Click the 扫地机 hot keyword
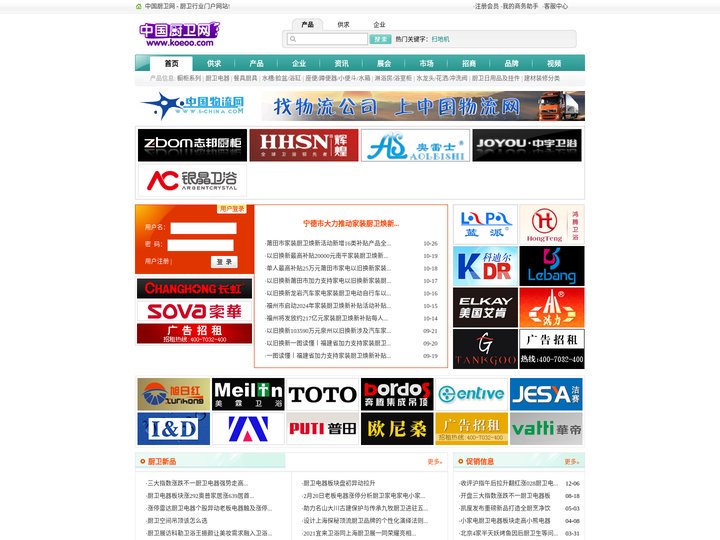Viewport: 720px width, 540px height. [440, 39]
